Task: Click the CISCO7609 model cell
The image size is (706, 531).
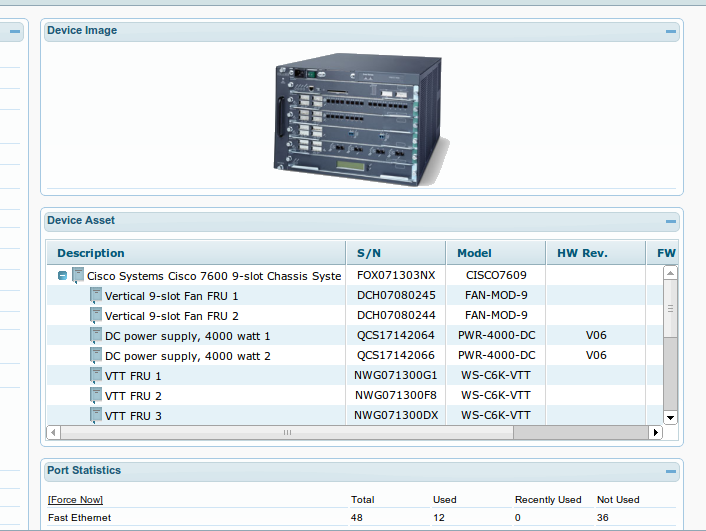Action: pos(496,275)
